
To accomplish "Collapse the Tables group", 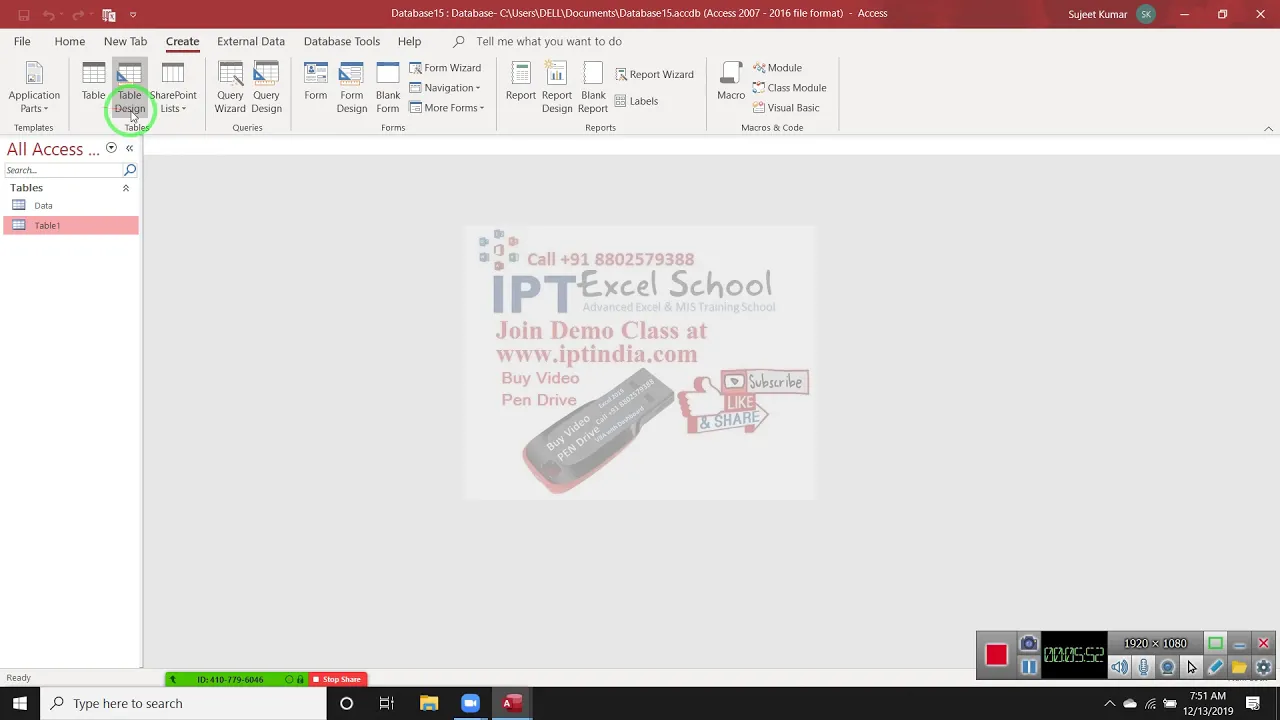I will (x=126, y=188).
